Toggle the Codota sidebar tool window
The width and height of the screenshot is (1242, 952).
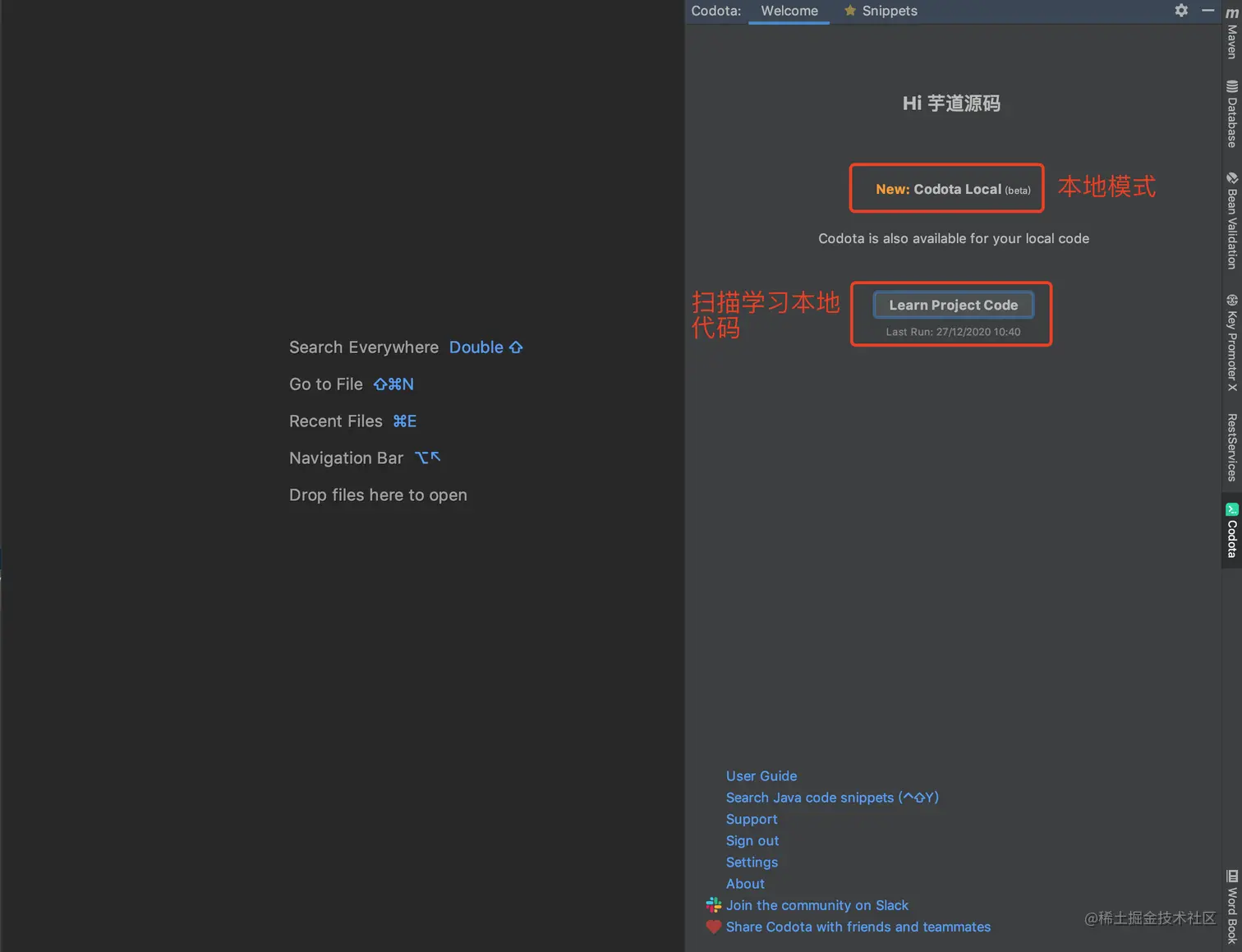(1232, 531)
